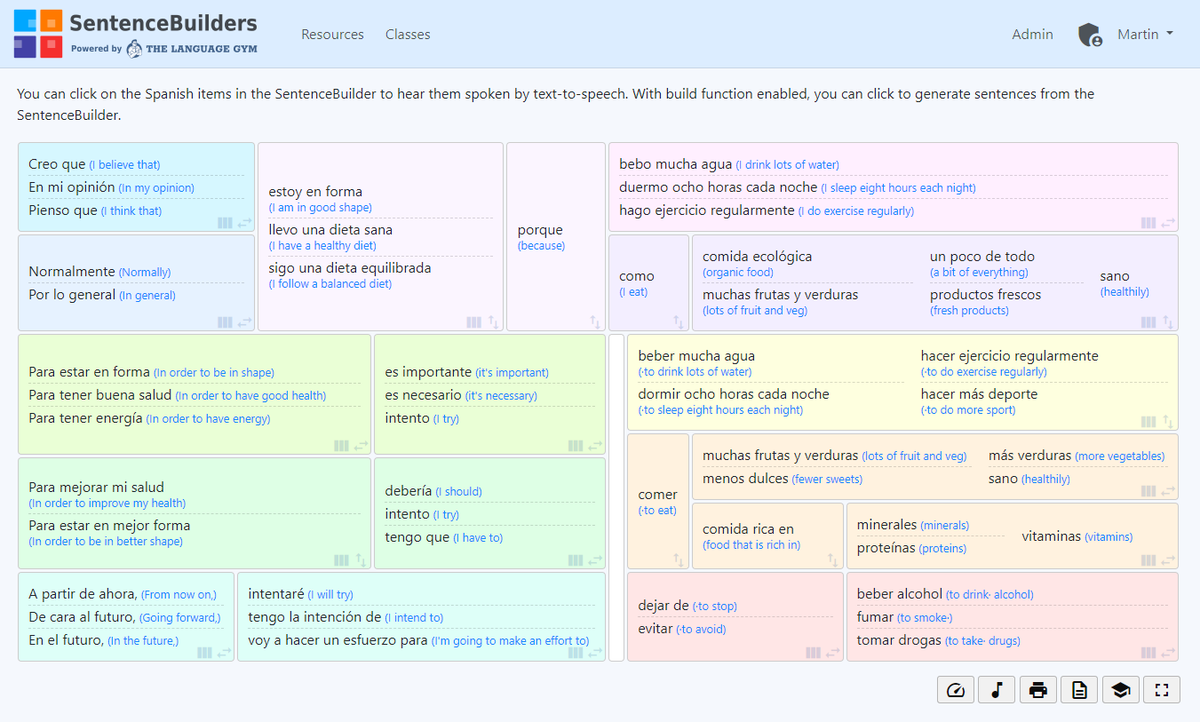This screenshot has width=1200, height=722.
Task: Click the swap arrows icon in the 'intentaré' box
Action: point(596,652)
